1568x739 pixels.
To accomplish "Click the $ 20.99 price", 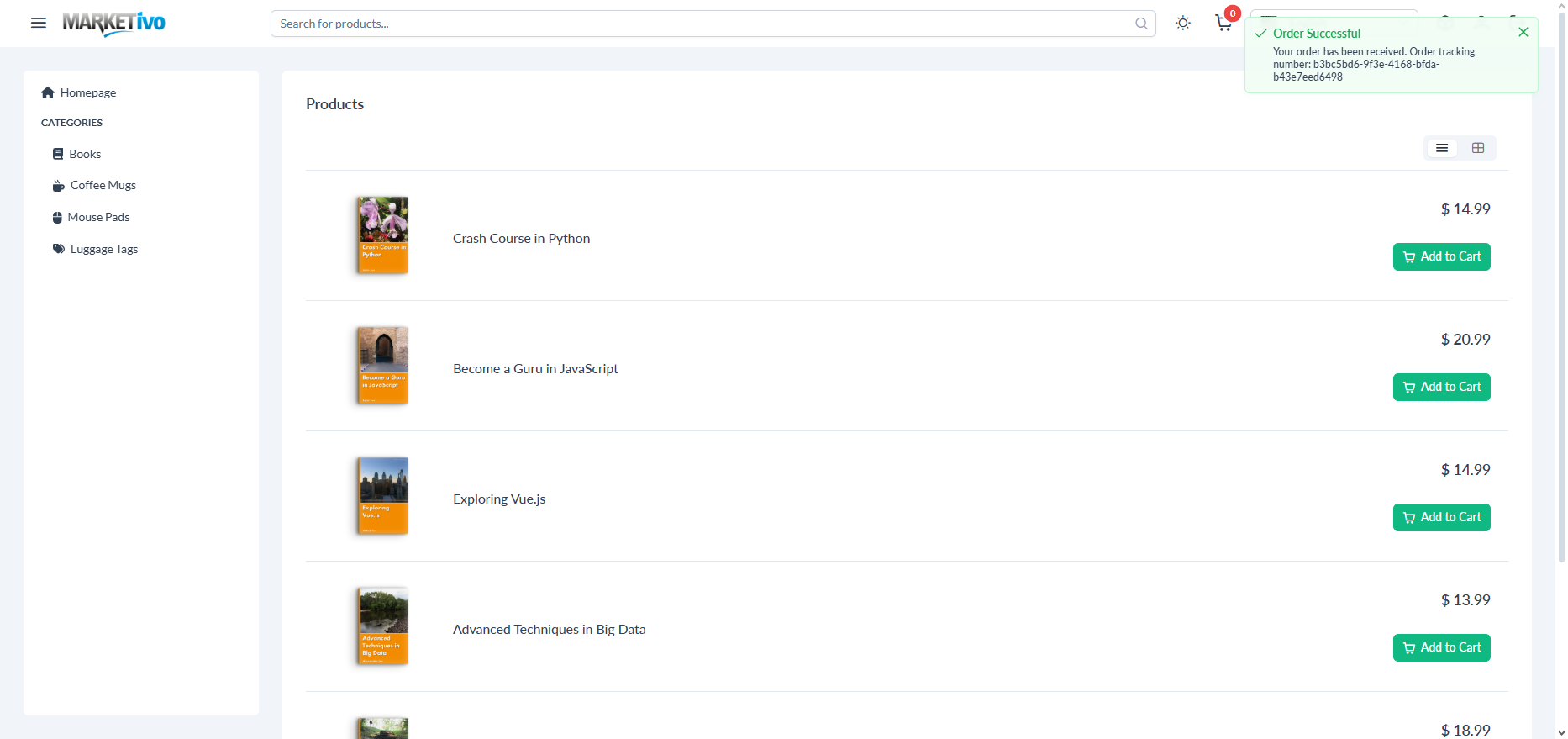I will [1465, 340].
